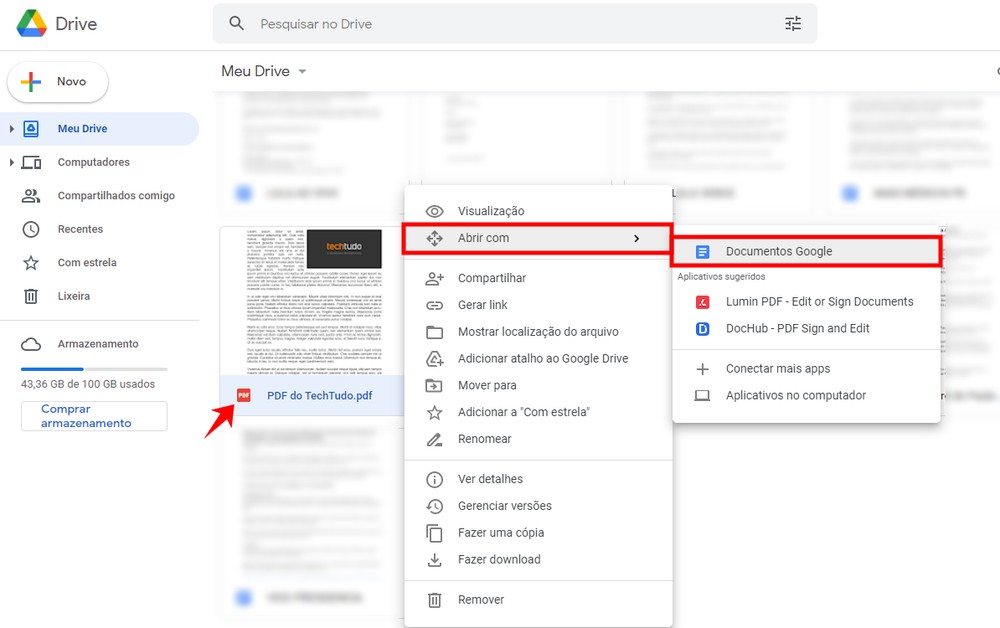Image resolution: width=1000 pixels, height=628 pixels.
Task: Choose Adicionar atalho ao Google Drive
Action: tap(538, 358)
